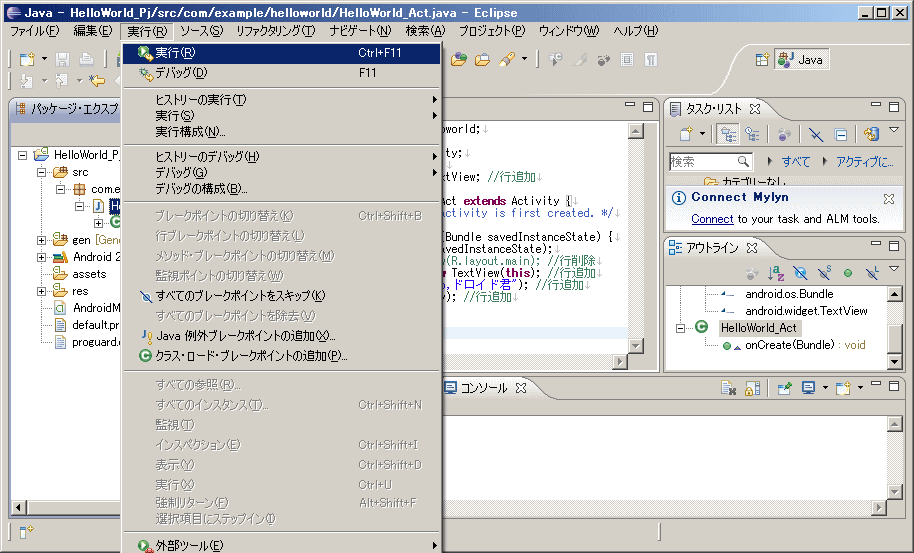Toggle alphabetical Sort in Outline
Image resolution: width=914 pixels, height=553 pixels.
point(776,273)
